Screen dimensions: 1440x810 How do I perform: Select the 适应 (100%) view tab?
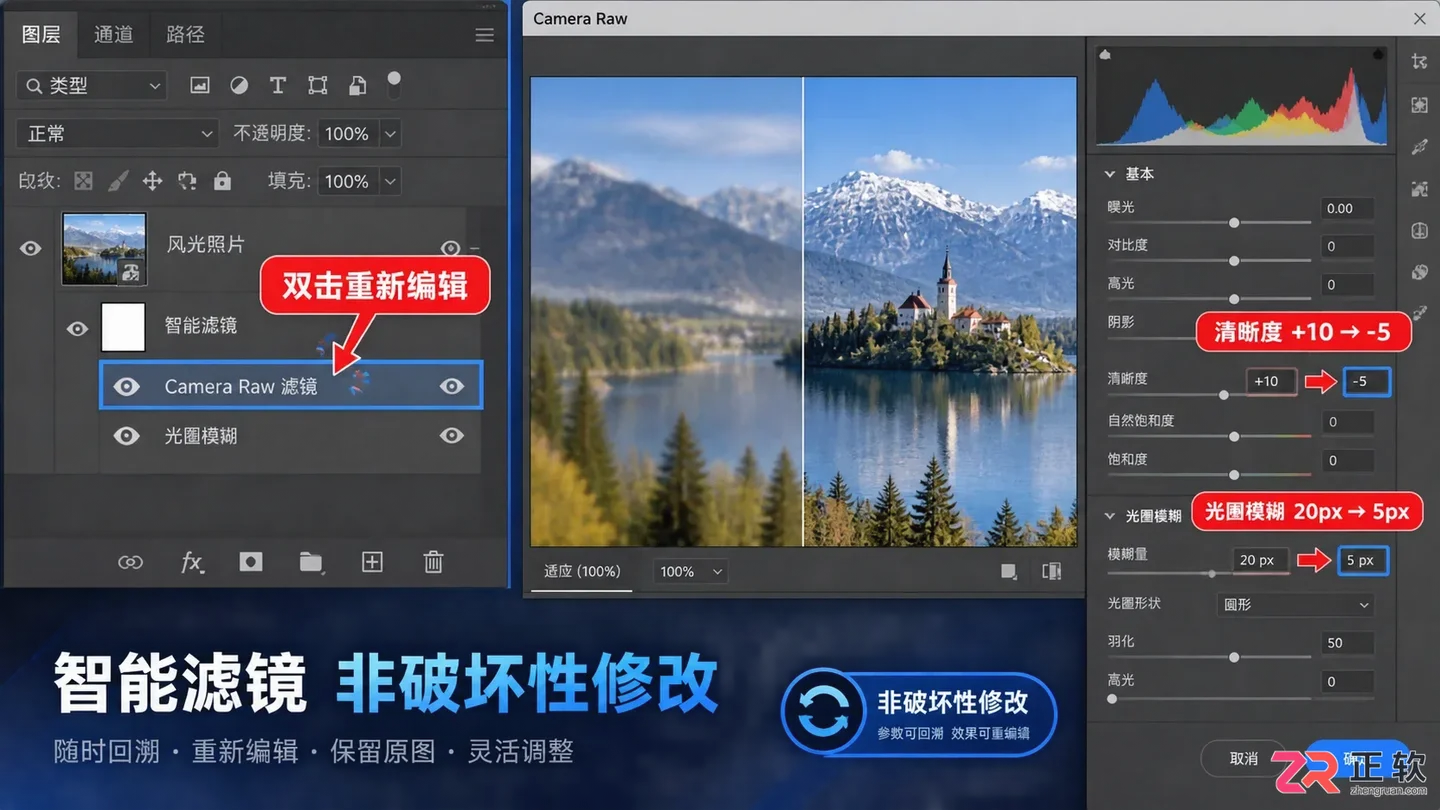[x=582, y=572]
